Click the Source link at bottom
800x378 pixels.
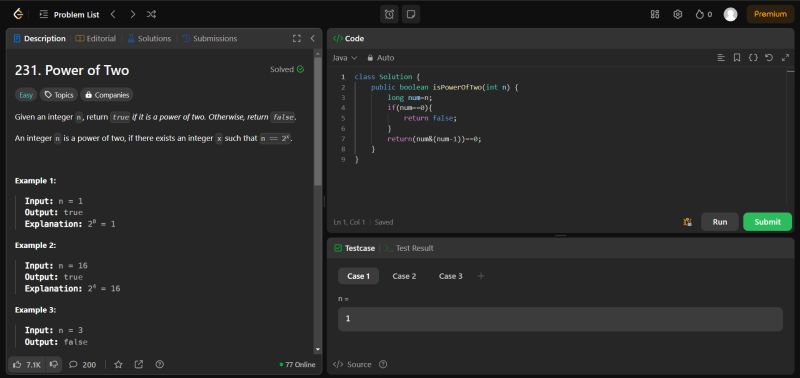352,364
